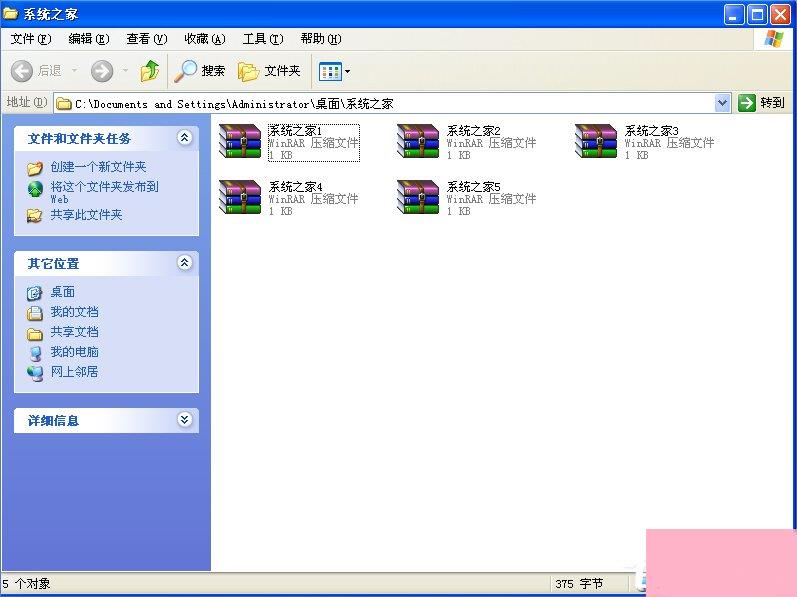
Task: Click the 共享文档 folder icon
Action: [35, 333]
